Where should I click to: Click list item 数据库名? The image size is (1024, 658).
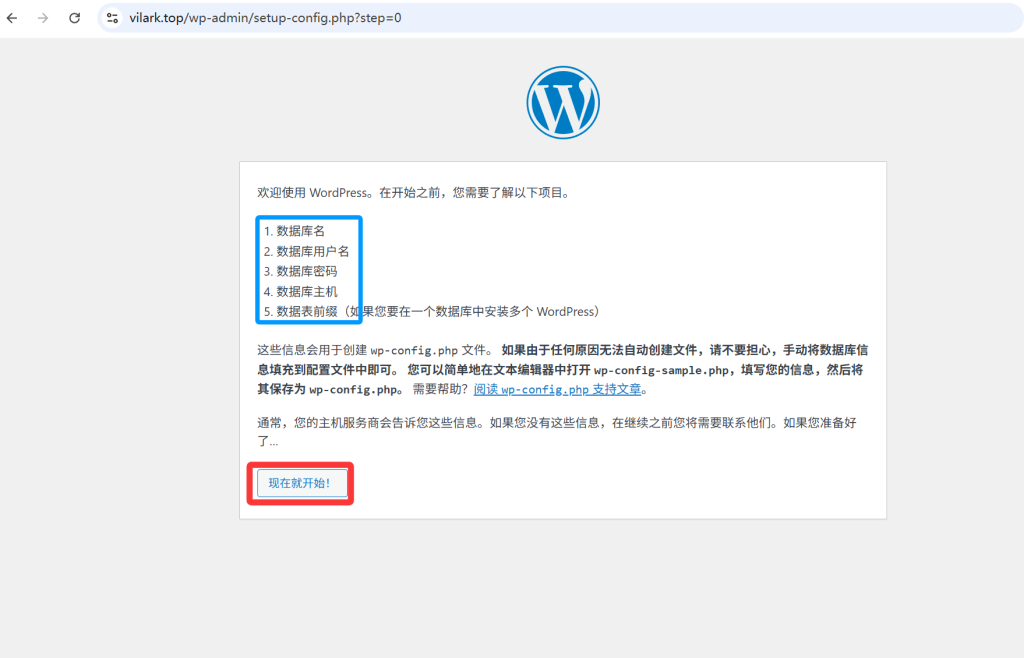tap(296, 231)
